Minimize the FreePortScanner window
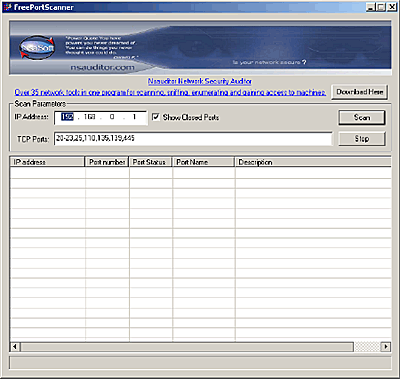400x379 pixels. [370, 7]
